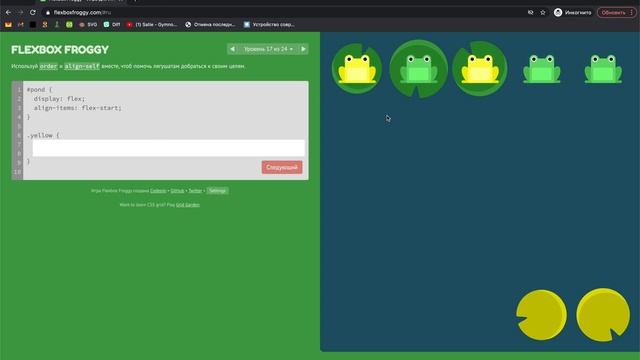Go to the next level arrow
The height and width of the screenshot is (360, 640).
point(303,49)
